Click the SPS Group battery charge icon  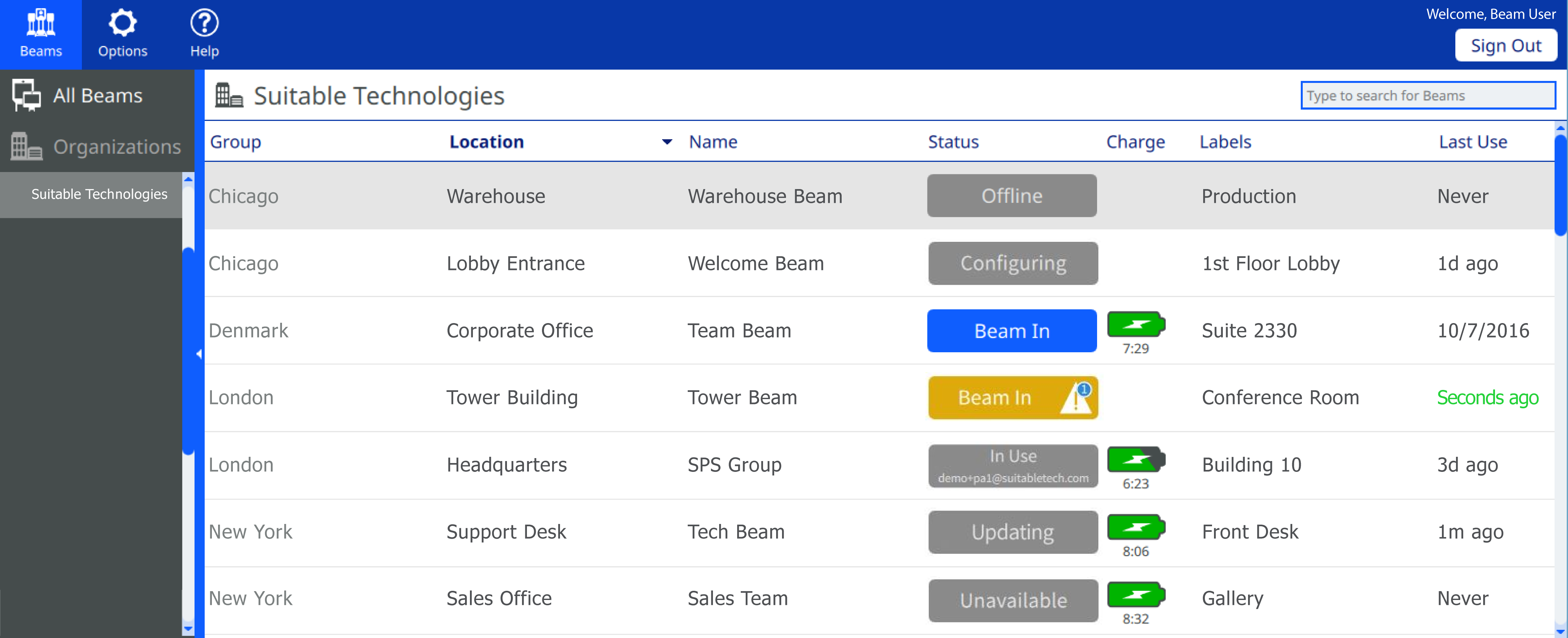coord(1135,459)
